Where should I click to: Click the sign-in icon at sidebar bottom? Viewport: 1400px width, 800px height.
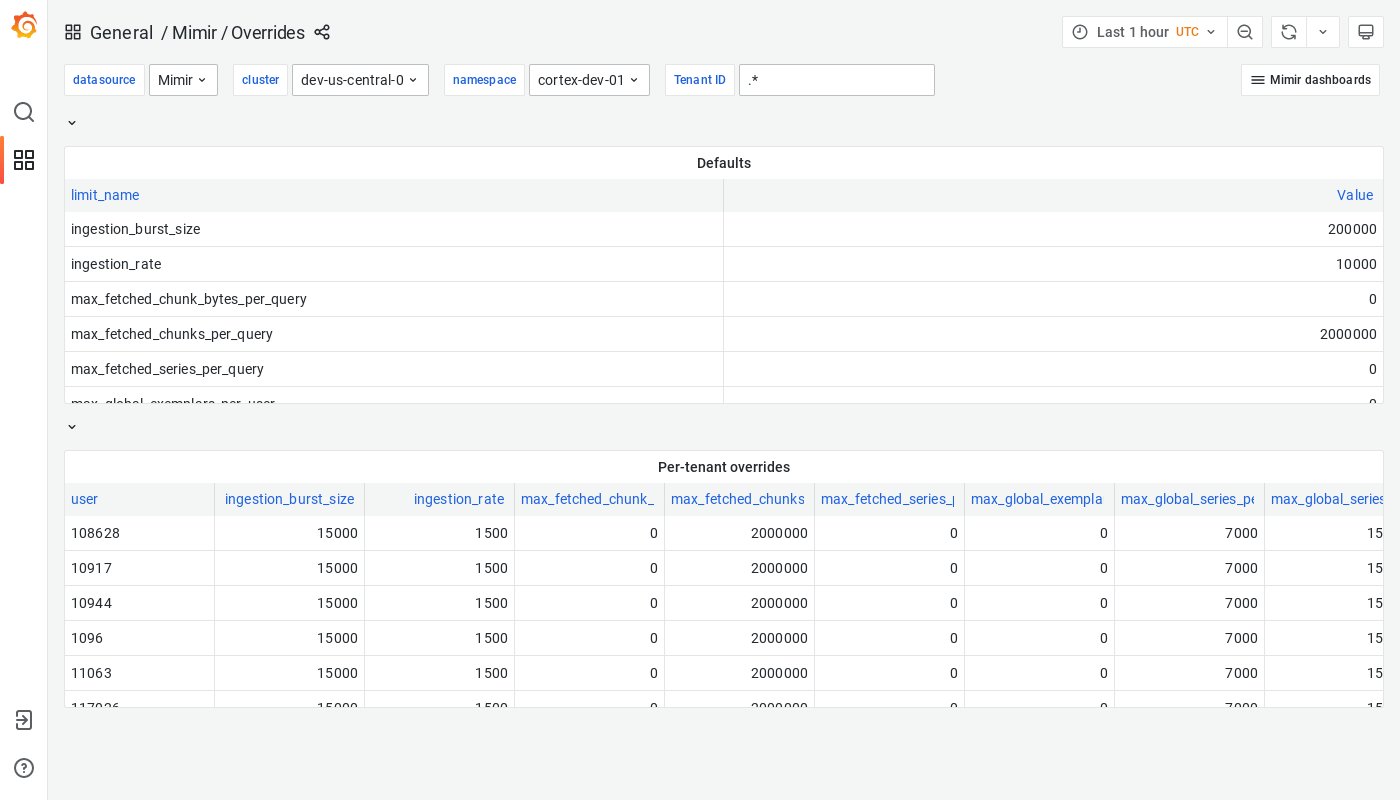pyautogui.click(x=24, y=720)
